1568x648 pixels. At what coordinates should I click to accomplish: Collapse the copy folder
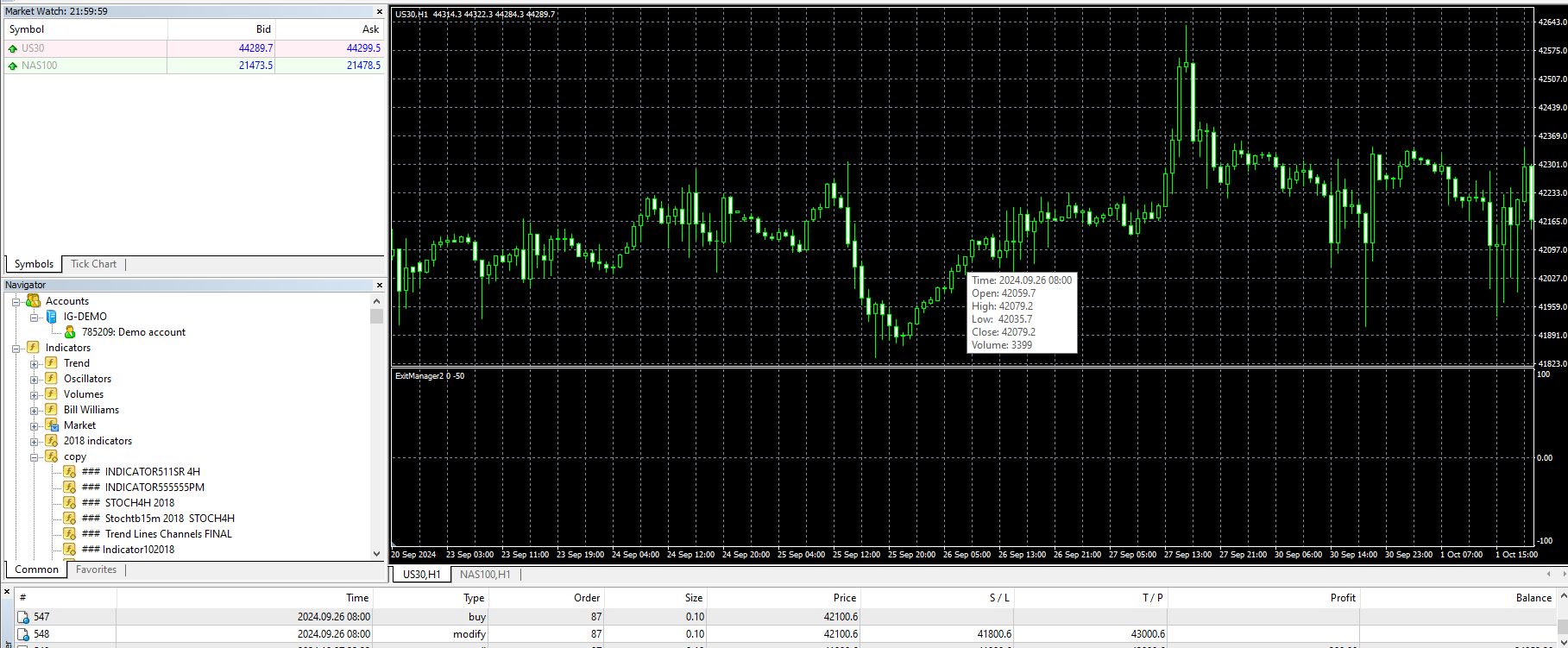click(x=35, y=456)
